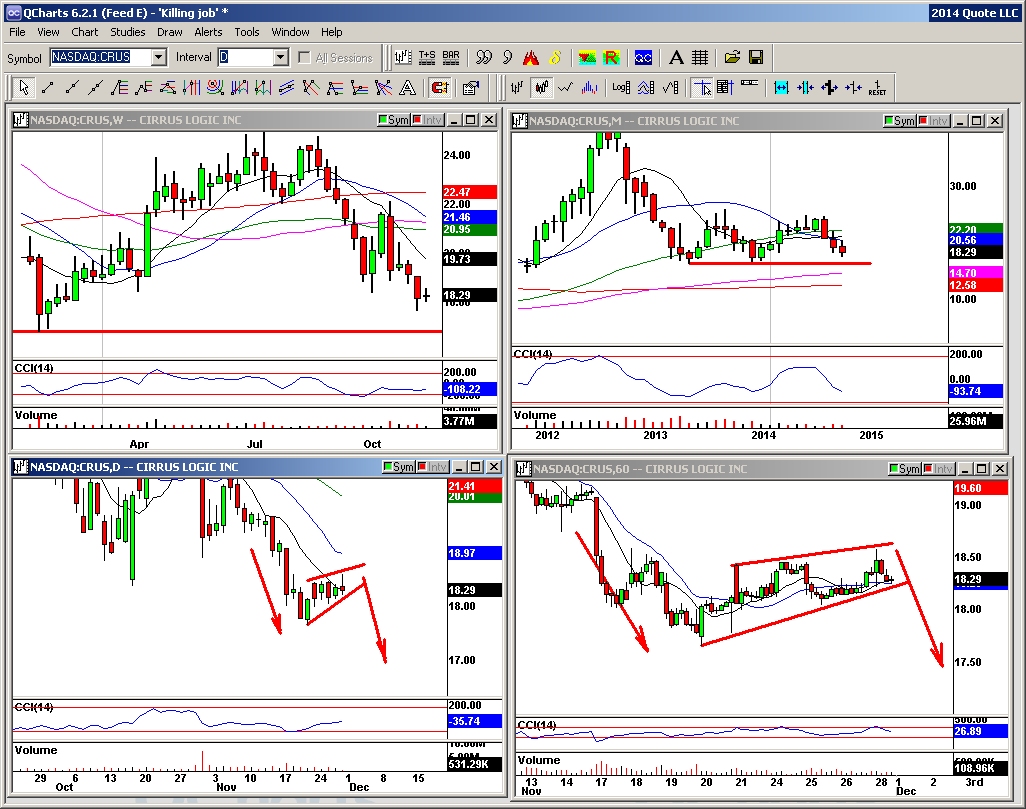Click the single quote icon
1026x809 pixels.
(507, 58)
